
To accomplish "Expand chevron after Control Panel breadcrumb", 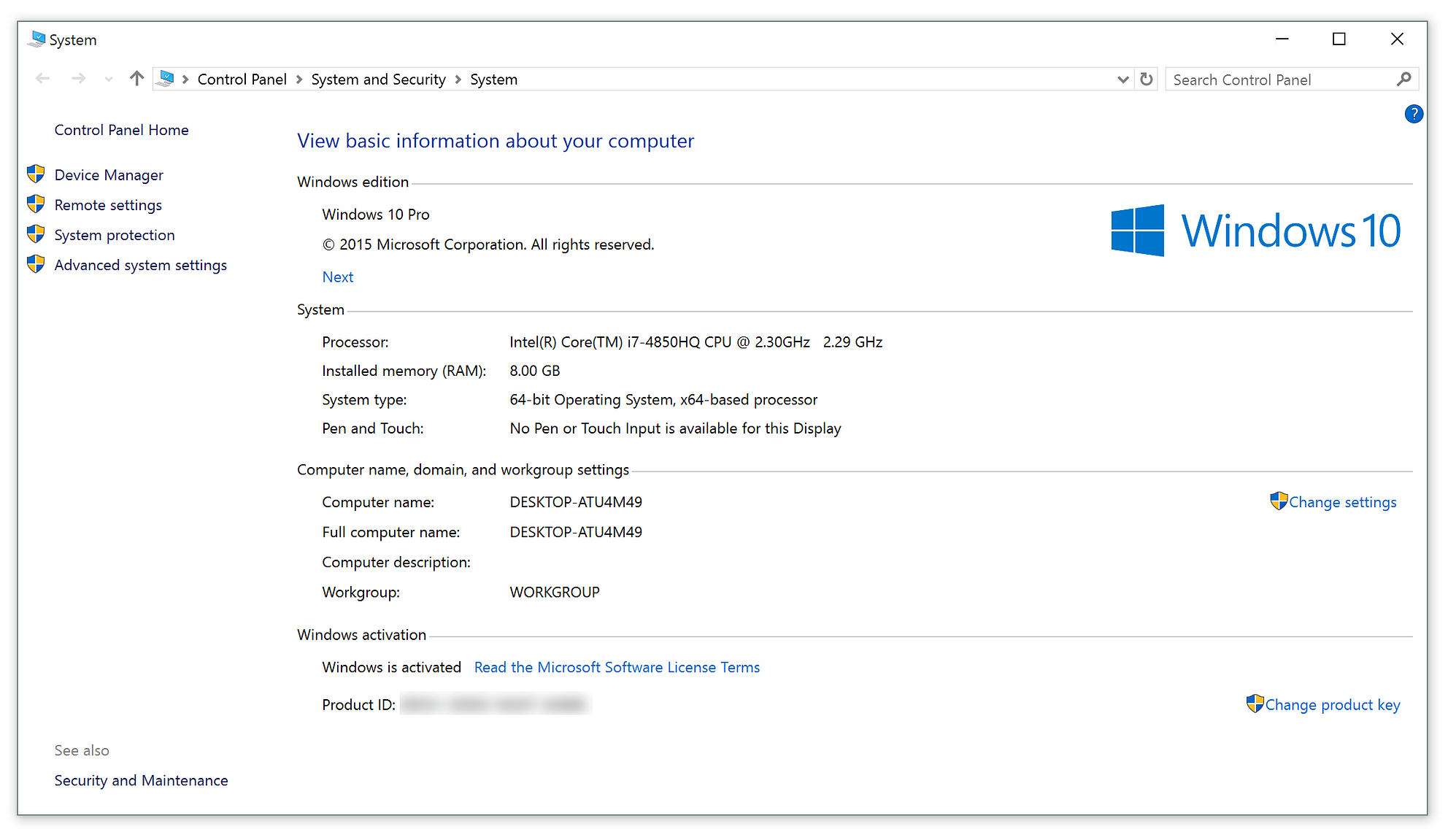I will pyautogui.click(x=299, y=80).
